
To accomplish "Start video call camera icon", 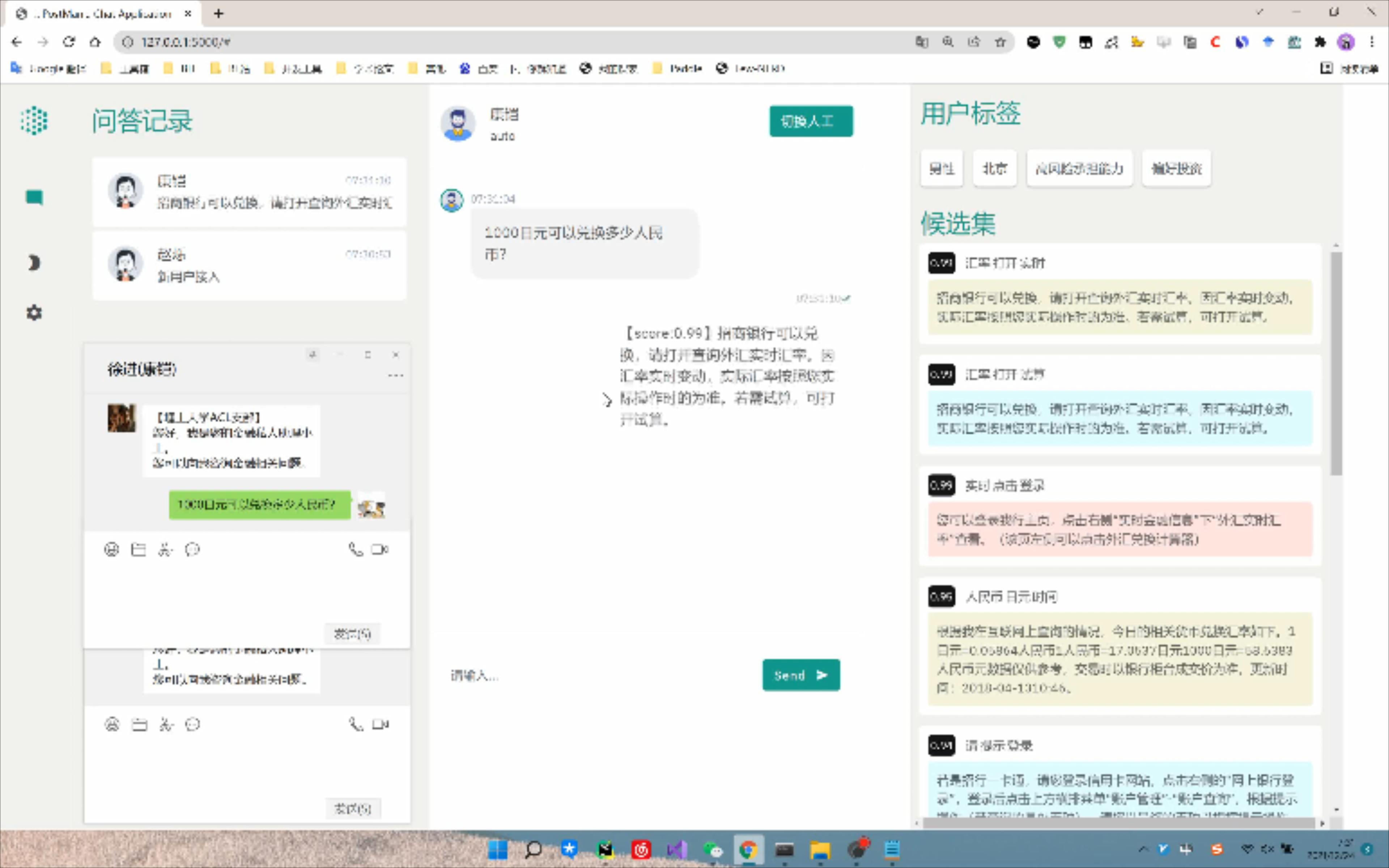I will 380,549.
